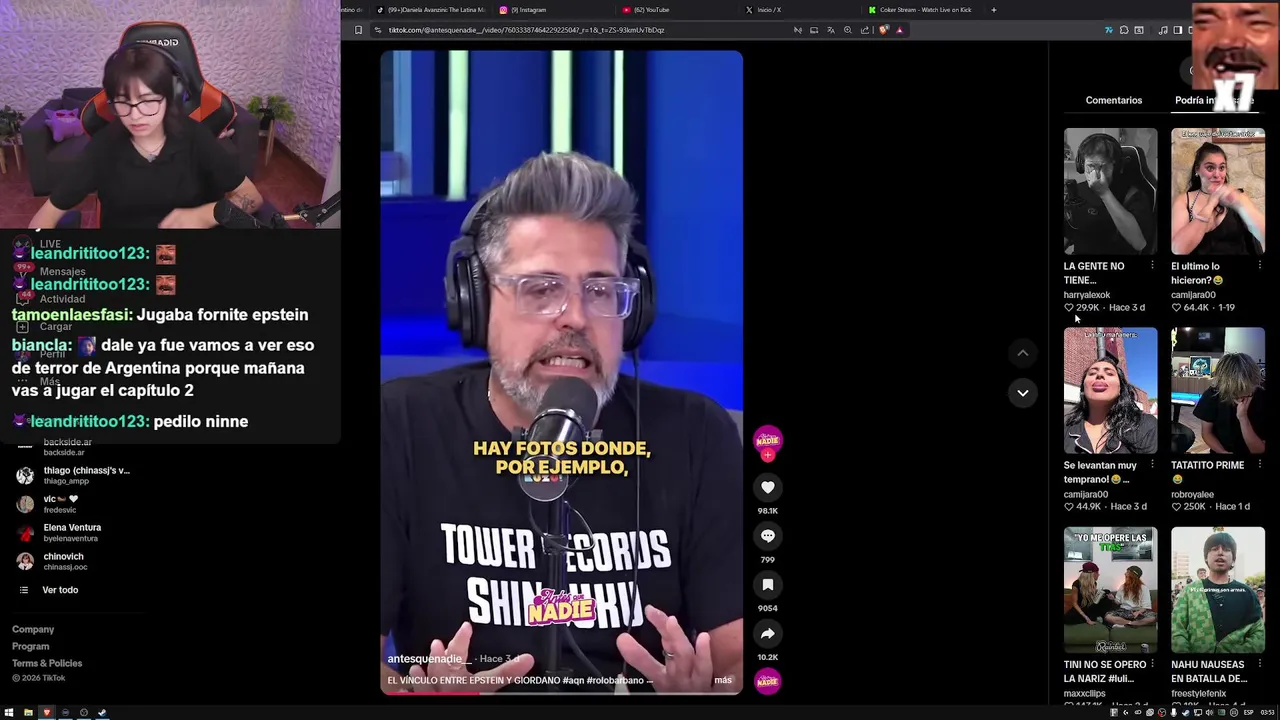1280x720 pixels.
Task: Open the Comentarios tab
Action: click(x=1113, y=100)
